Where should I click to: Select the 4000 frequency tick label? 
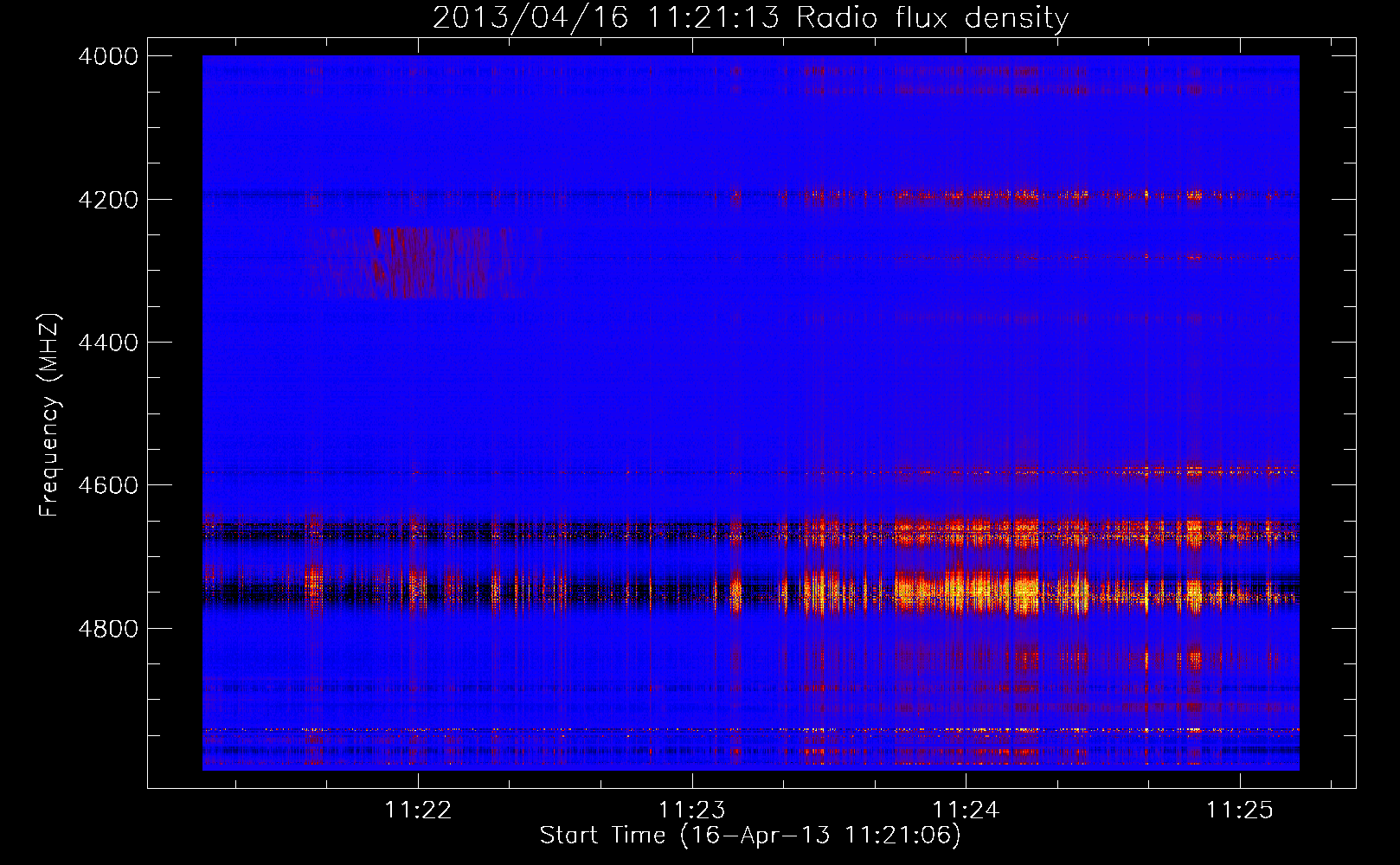pyautogui.click(x=108, y=56)
